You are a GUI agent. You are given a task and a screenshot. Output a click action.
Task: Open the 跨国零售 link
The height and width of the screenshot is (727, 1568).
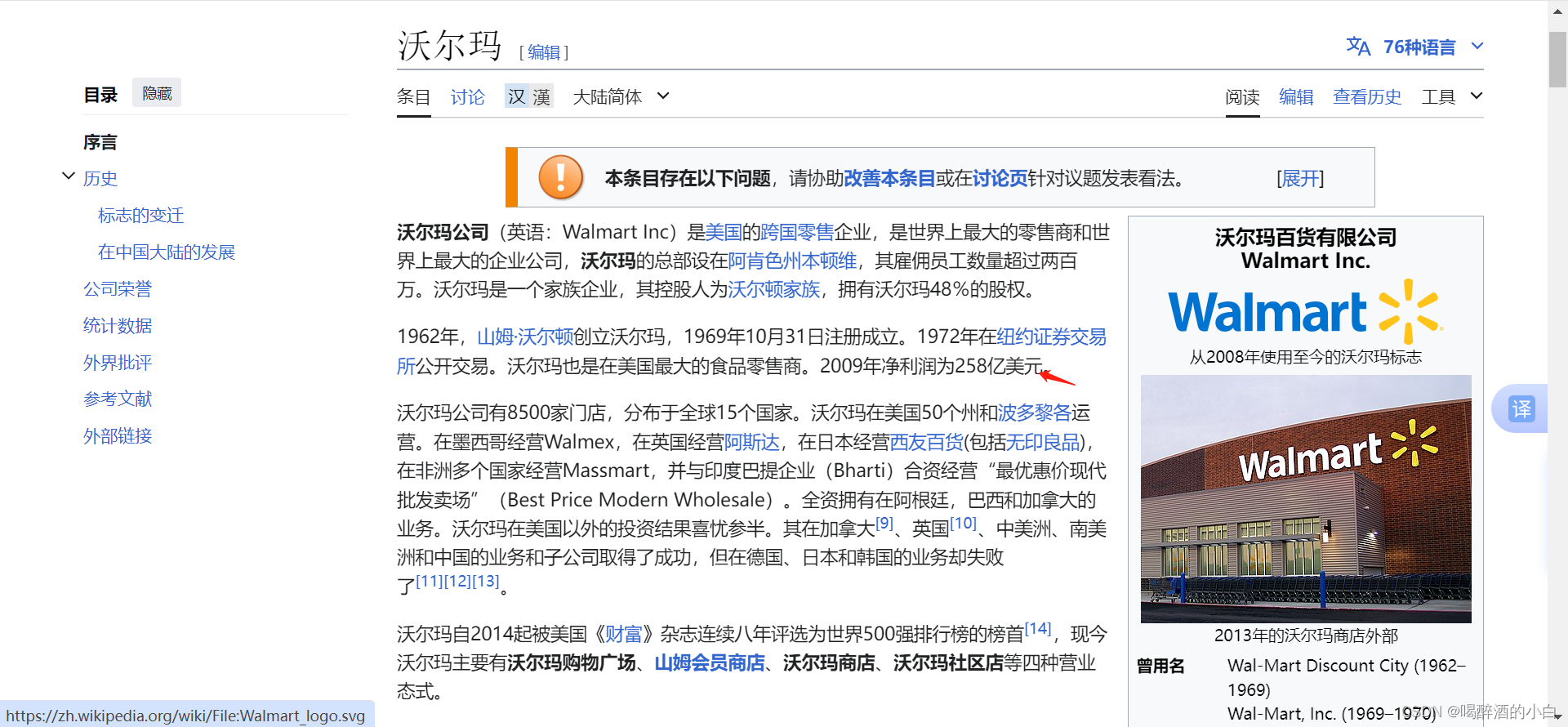[797, 232]
